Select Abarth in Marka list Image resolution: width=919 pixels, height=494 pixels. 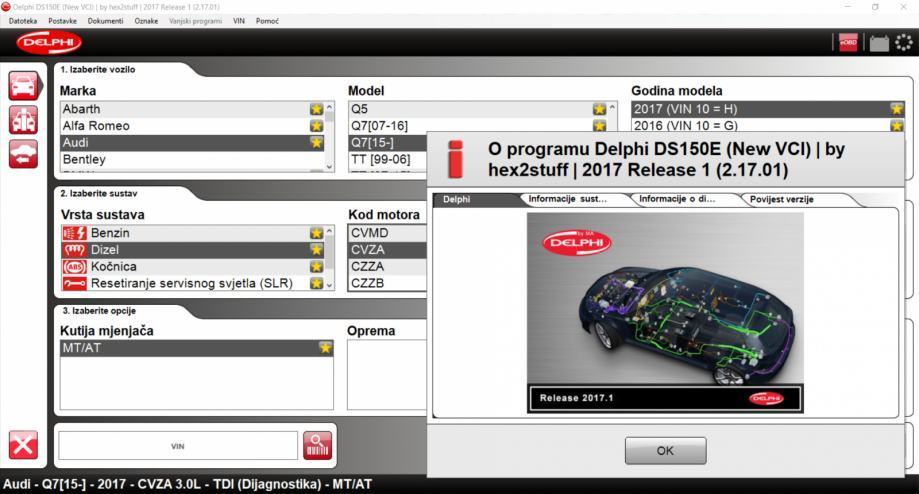click(x=192, y=110)
